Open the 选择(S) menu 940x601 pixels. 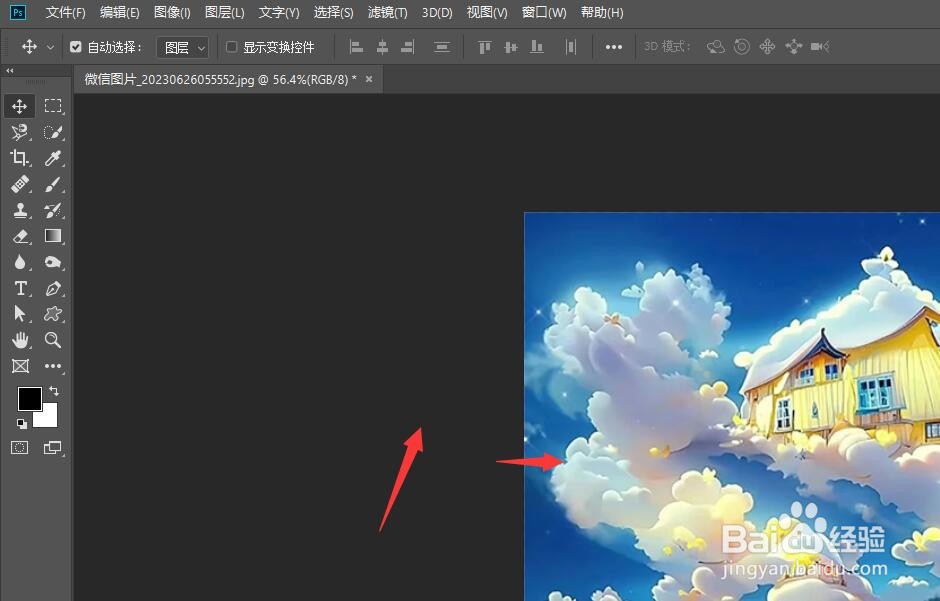coord(333,12)
